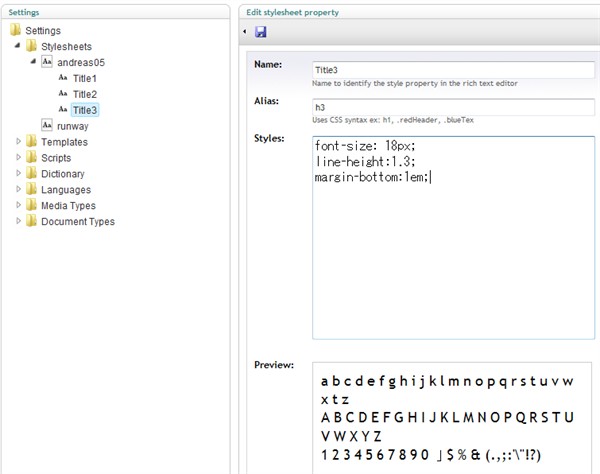Select the Dictionary label
600x474 pixels.
[63, 174]
